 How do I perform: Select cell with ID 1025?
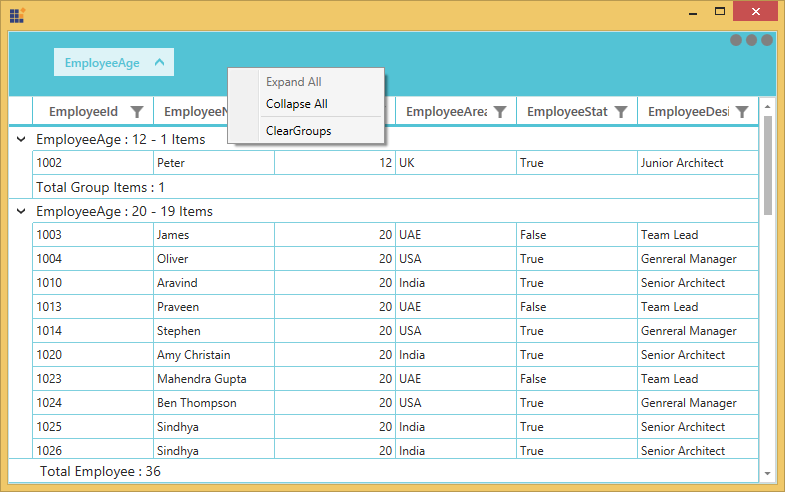coord(93,427)
